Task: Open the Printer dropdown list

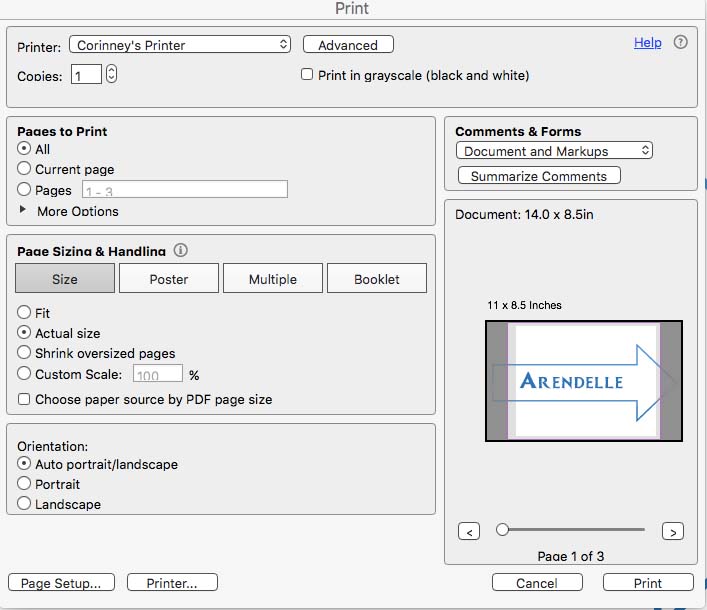Action: pos(180,45)
